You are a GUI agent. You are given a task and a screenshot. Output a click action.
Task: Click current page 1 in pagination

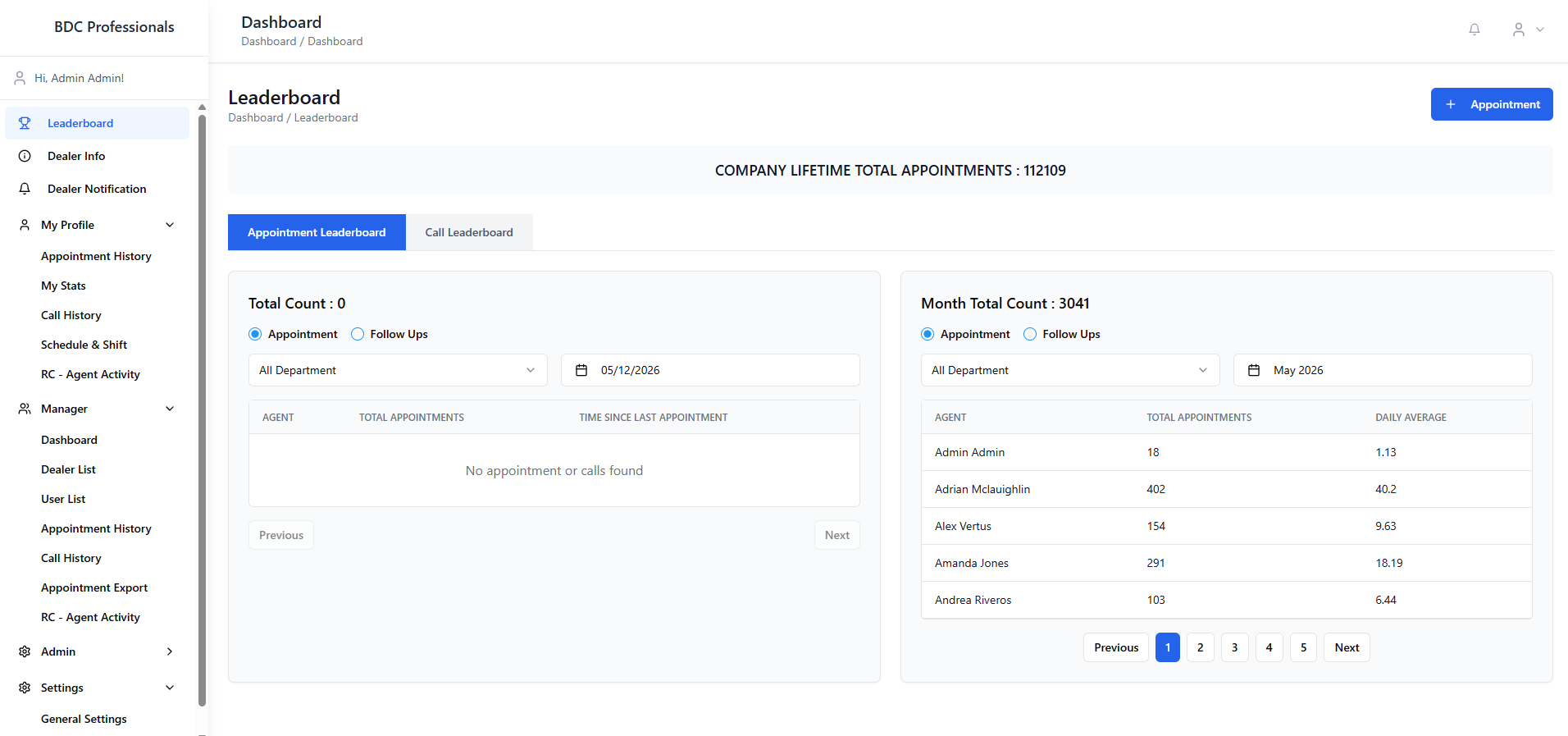[x=1168, y=647]
